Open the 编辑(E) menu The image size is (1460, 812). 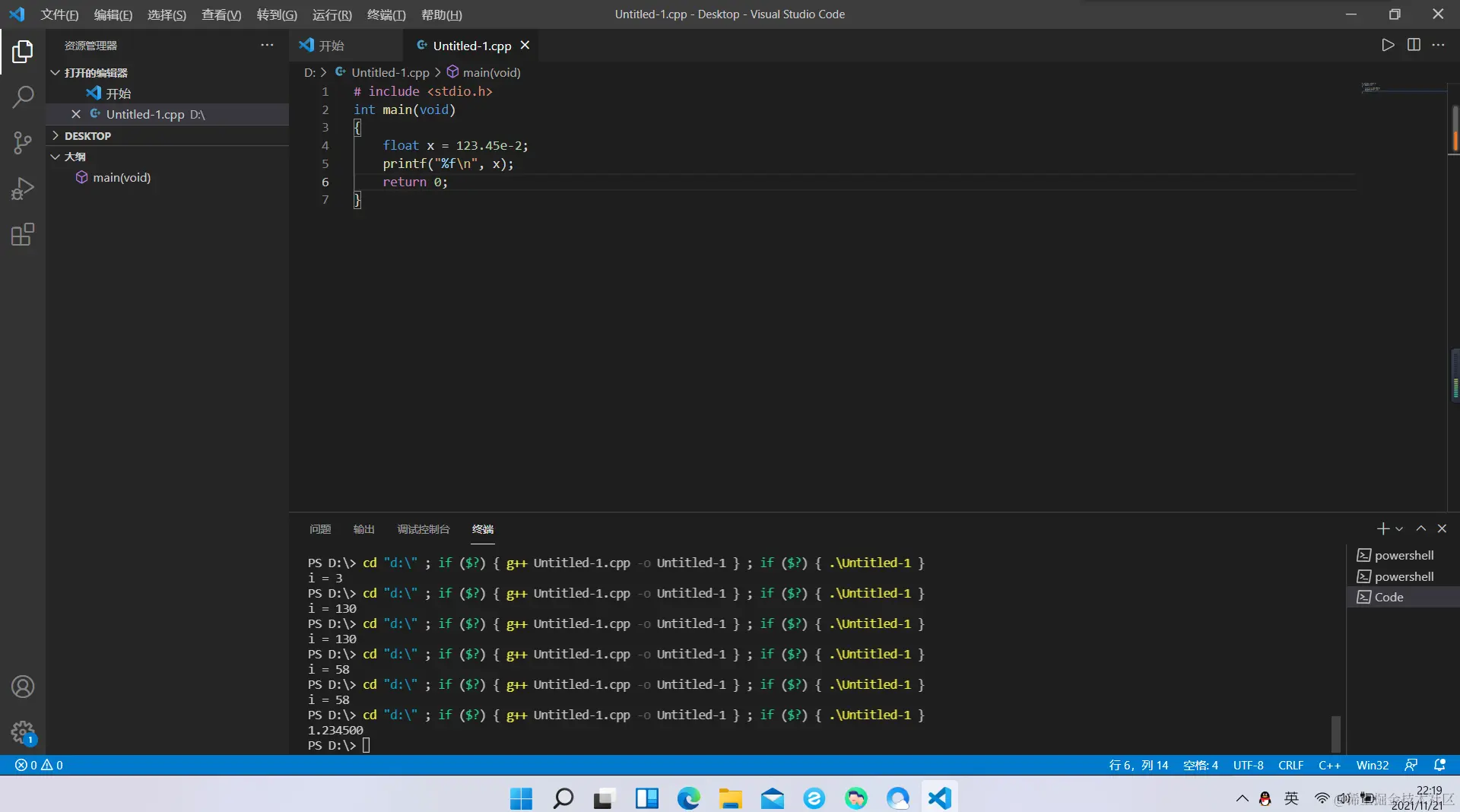click(113, 14)
